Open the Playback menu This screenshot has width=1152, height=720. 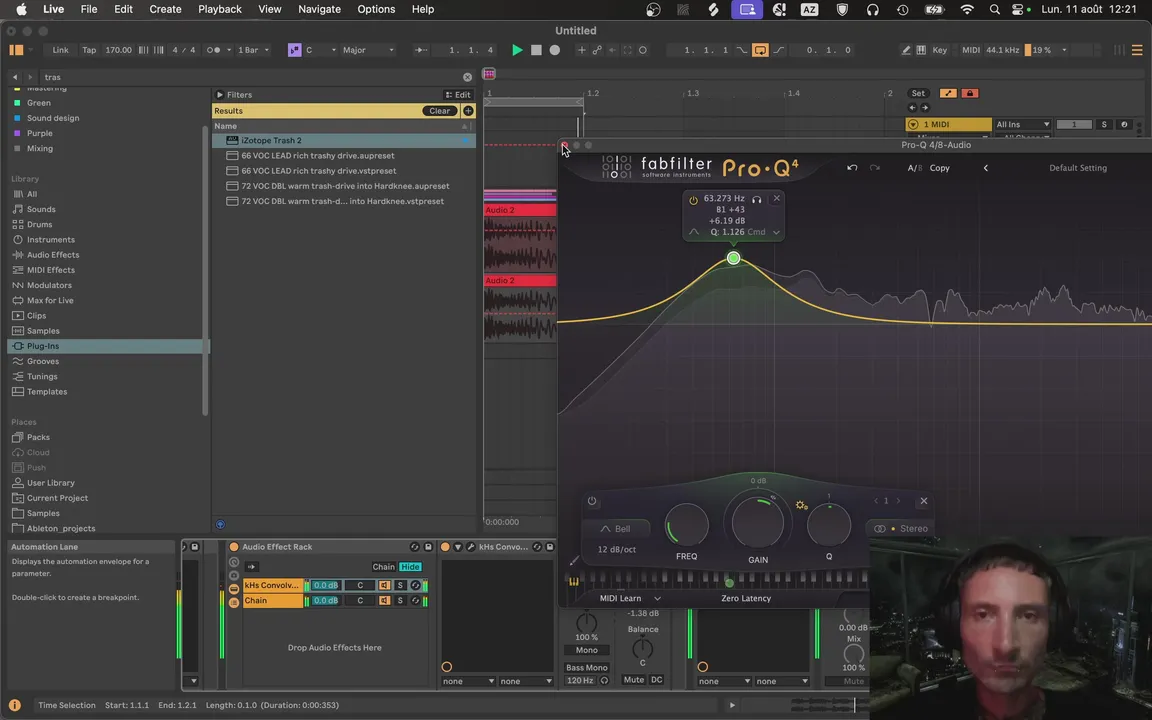(x=220, y=10)
